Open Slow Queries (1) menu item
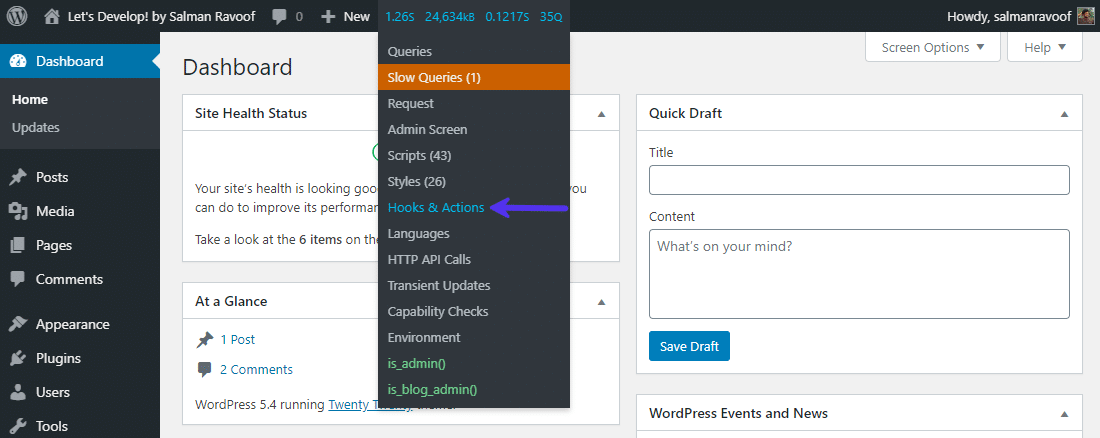Screen dimensions: 1100x438 point(434,77)
